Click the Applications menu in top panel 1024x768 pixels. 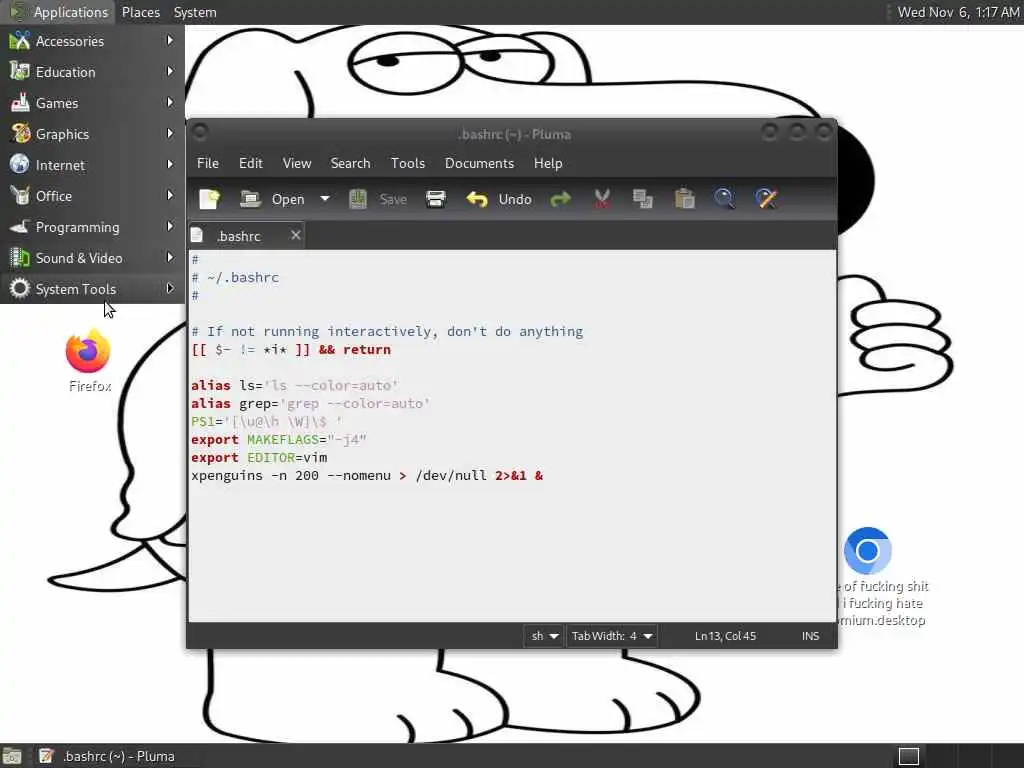(x=59, y=12)
